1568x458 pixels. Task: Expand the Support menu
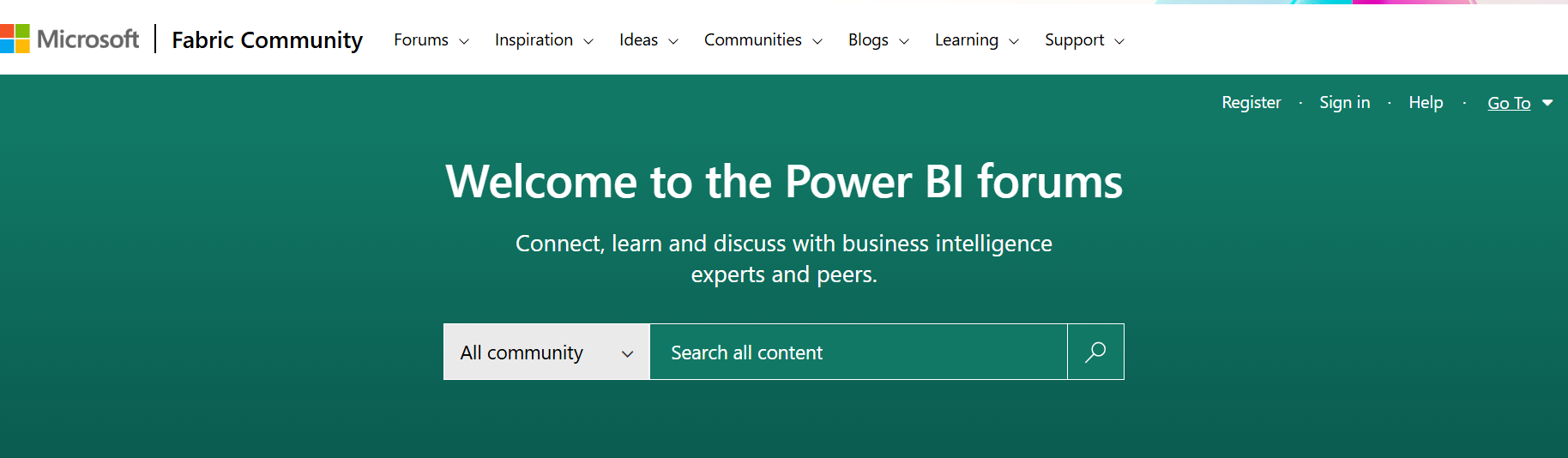point(1084,40)
